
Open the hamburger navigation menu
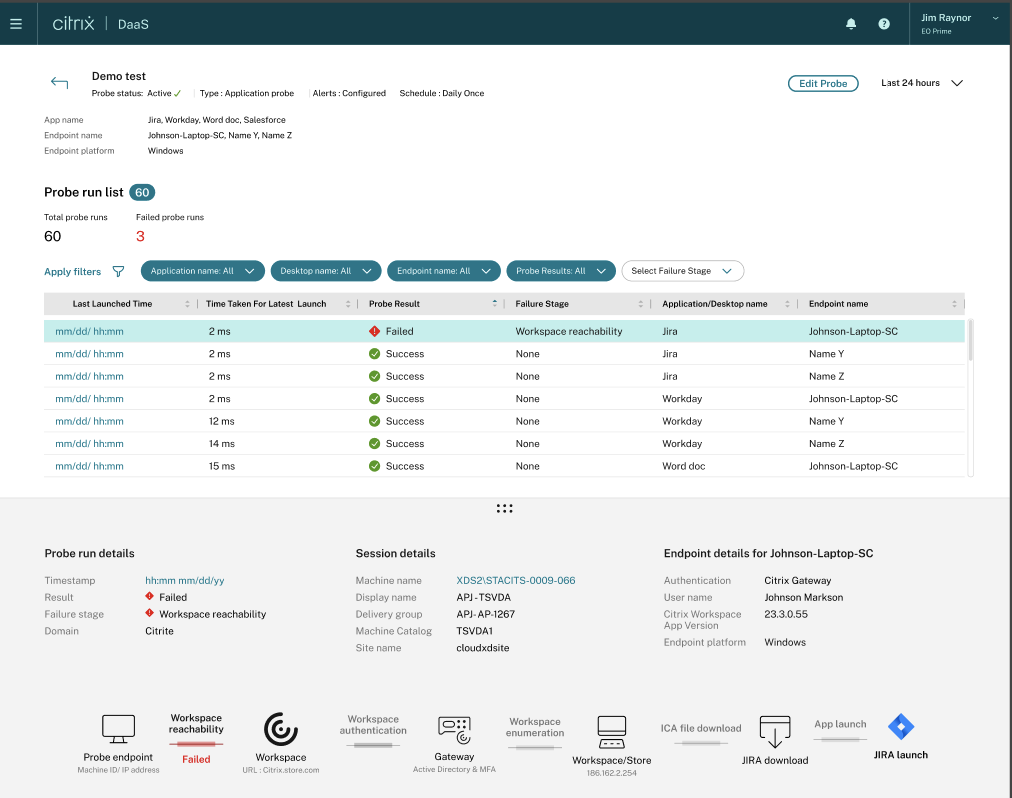pos(16,24)
